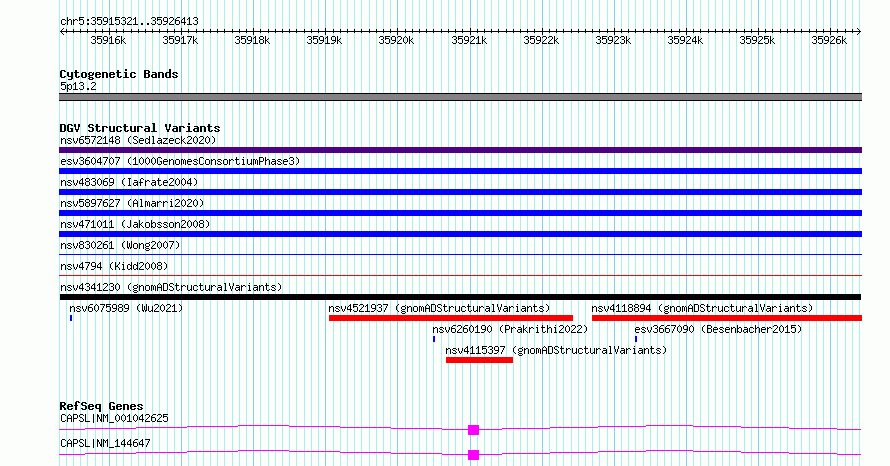This screenshot has height=466, width=890.
Task: Click the 35918k ruler tick label
Action: tap(252, 40)
